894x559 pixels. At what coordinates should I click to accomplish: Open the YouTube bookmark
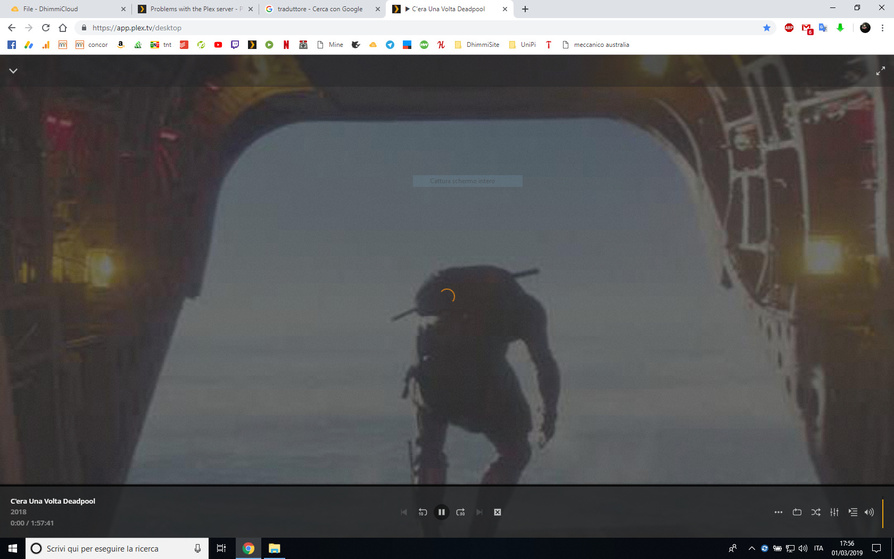[x=218, y=44]
